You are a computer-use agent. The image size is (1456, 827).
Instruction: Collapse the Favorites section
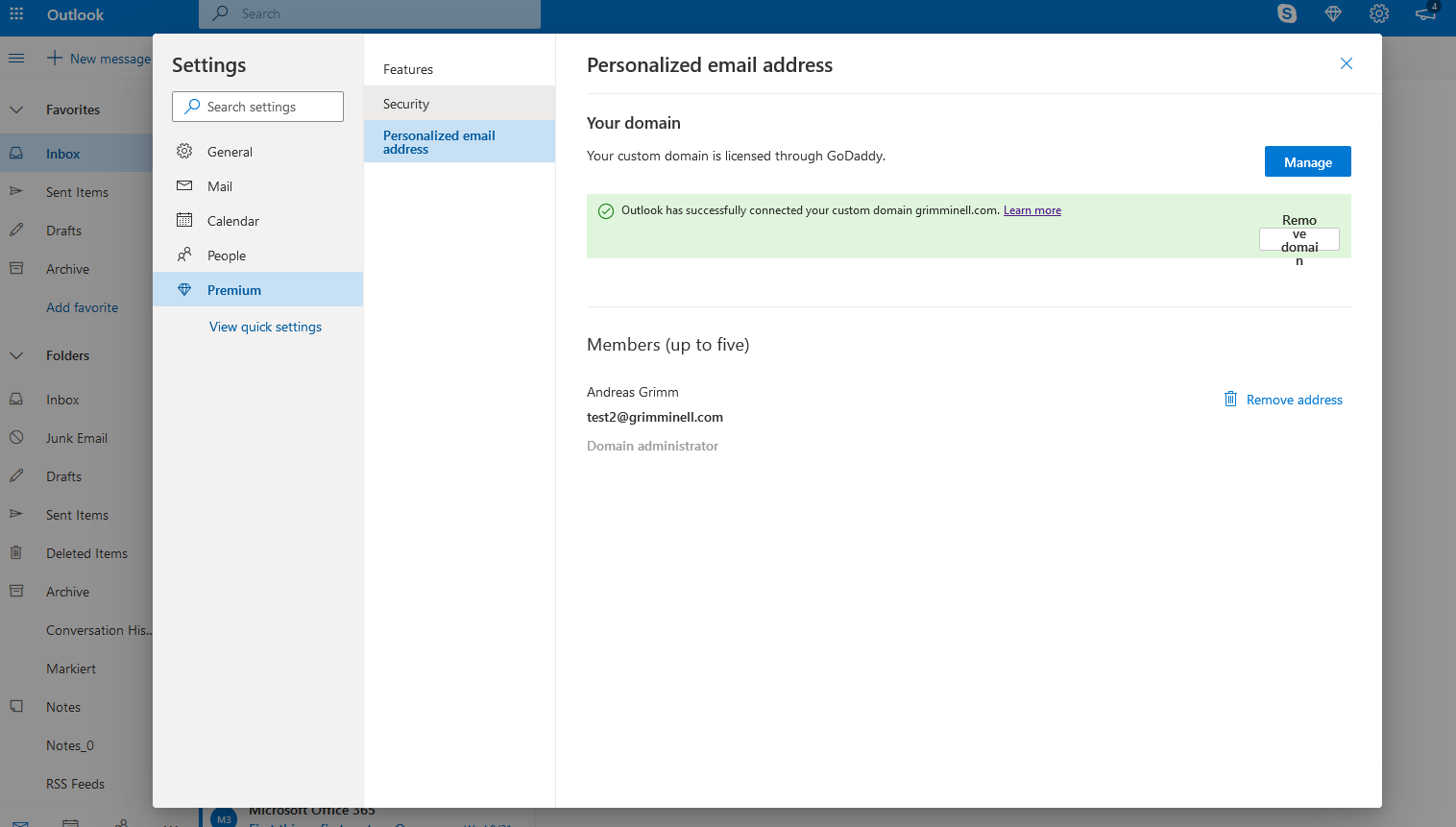pos(16,109)
